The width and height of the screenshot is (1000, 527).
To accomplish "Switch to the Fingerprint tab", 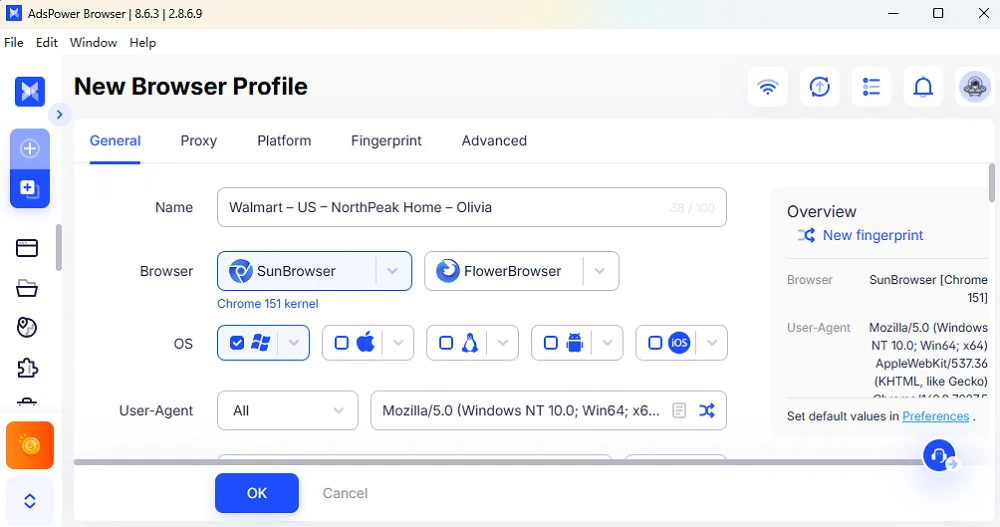I will click(386, 141).
